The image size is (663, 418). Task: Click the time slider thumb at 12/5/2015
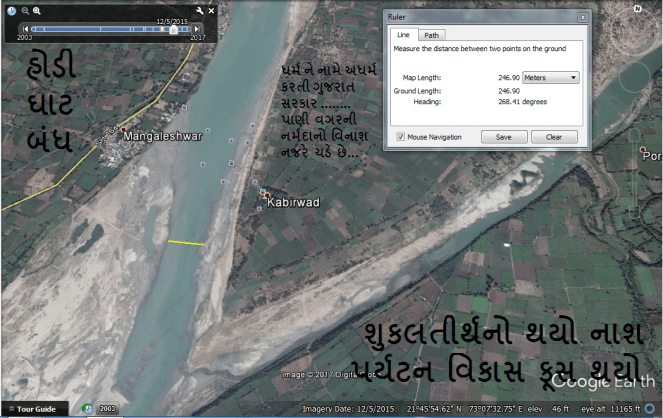(173, 30)
